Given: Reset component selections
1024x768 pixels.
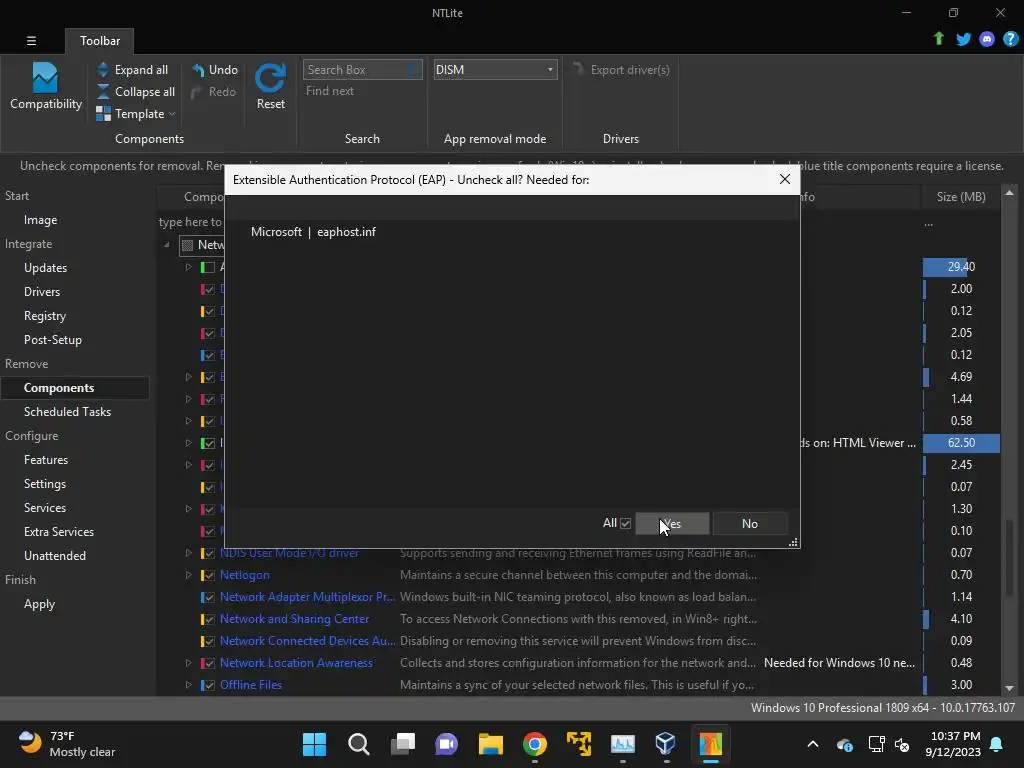Looking at the screenshot, I should 270,86.
